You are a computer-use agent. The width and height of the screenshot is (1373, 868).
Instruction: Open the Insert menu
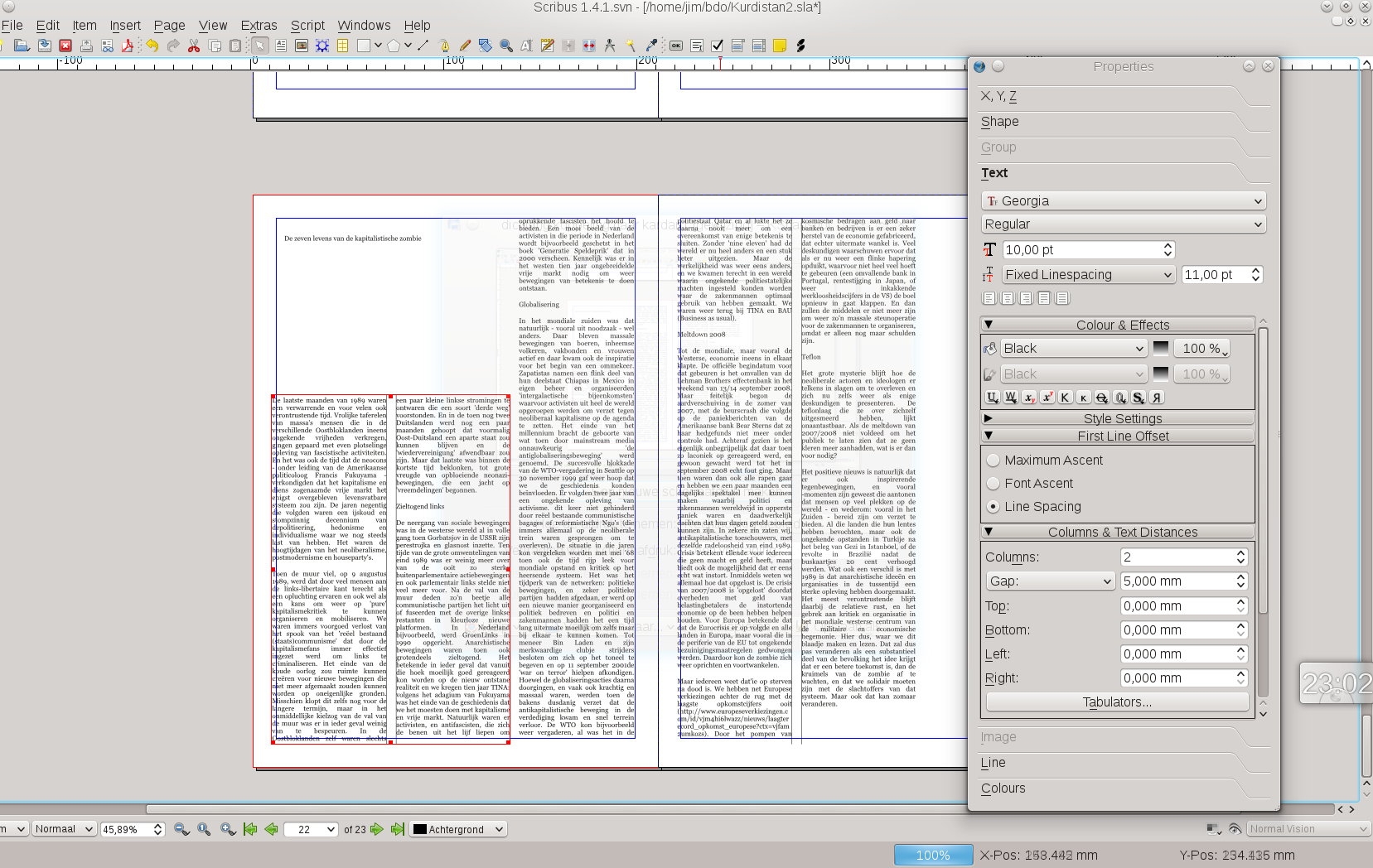tap(125, 25)
